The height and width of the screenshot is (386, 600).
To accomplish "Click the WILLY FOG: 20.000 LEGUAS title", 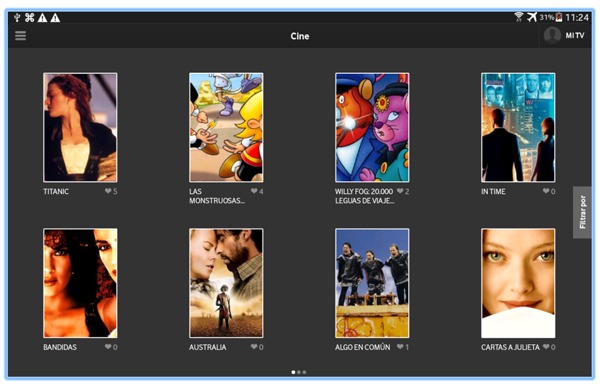I will point(364,196).
